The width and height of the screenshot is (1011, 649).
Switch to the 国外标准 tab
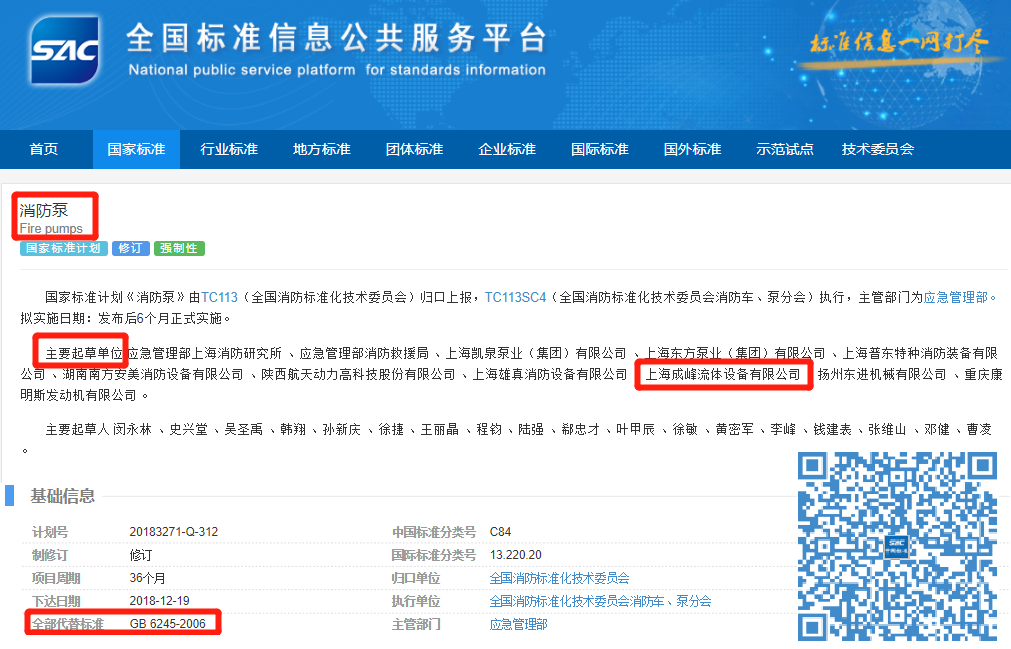[x=691, y=147]
